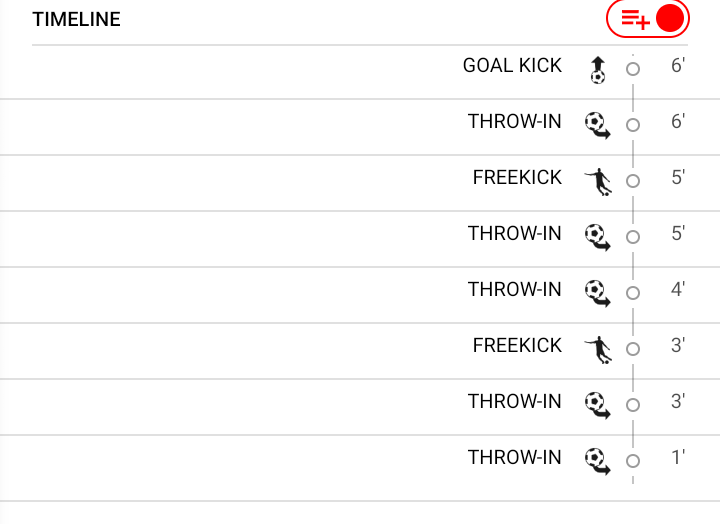720x524 pixels.
Task: Open the GOAL KICK event label
Action: pyautogui.click(x=512, y=66)
